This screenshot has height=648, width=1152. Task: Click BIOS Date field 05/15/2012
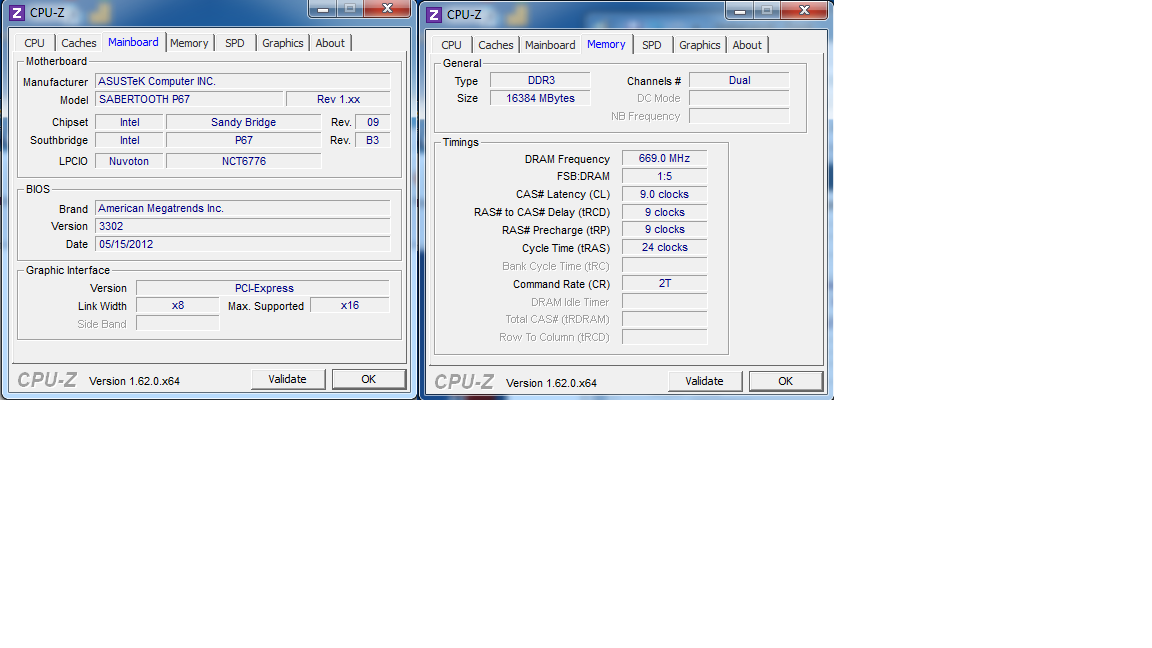(x=242, y=245)
